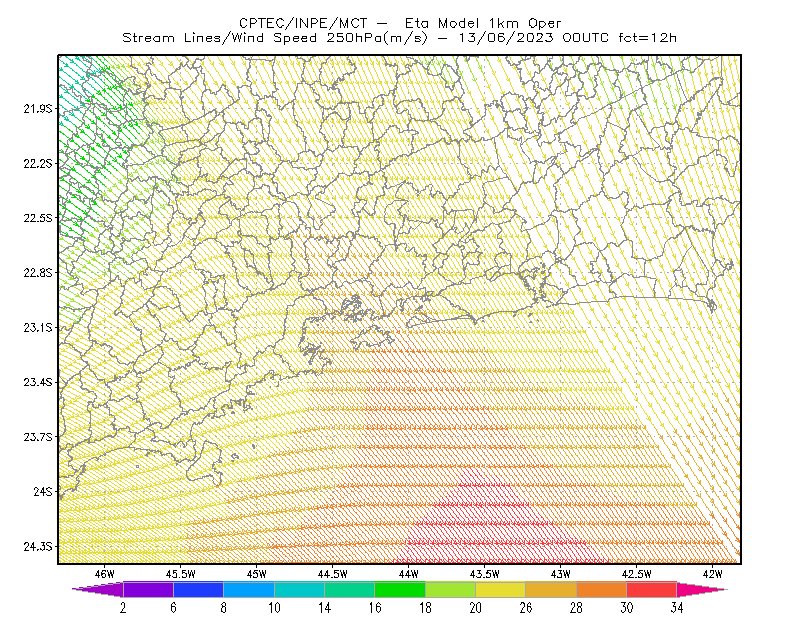The height and width of the screenshot is (618, 800).
Task: Click the color bar value '30'
Action: (x=627, y=608)
